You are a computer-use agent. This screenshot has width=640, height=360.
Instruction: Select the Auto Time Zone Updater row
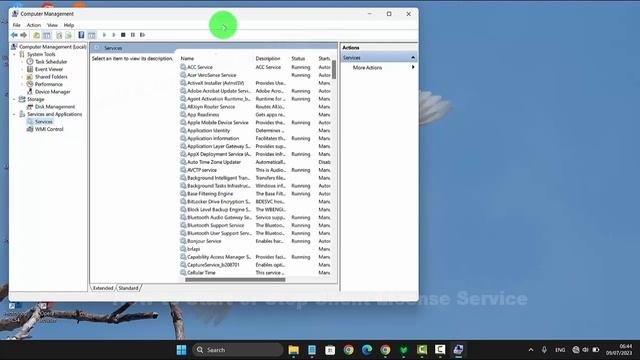tap(255, 162)
